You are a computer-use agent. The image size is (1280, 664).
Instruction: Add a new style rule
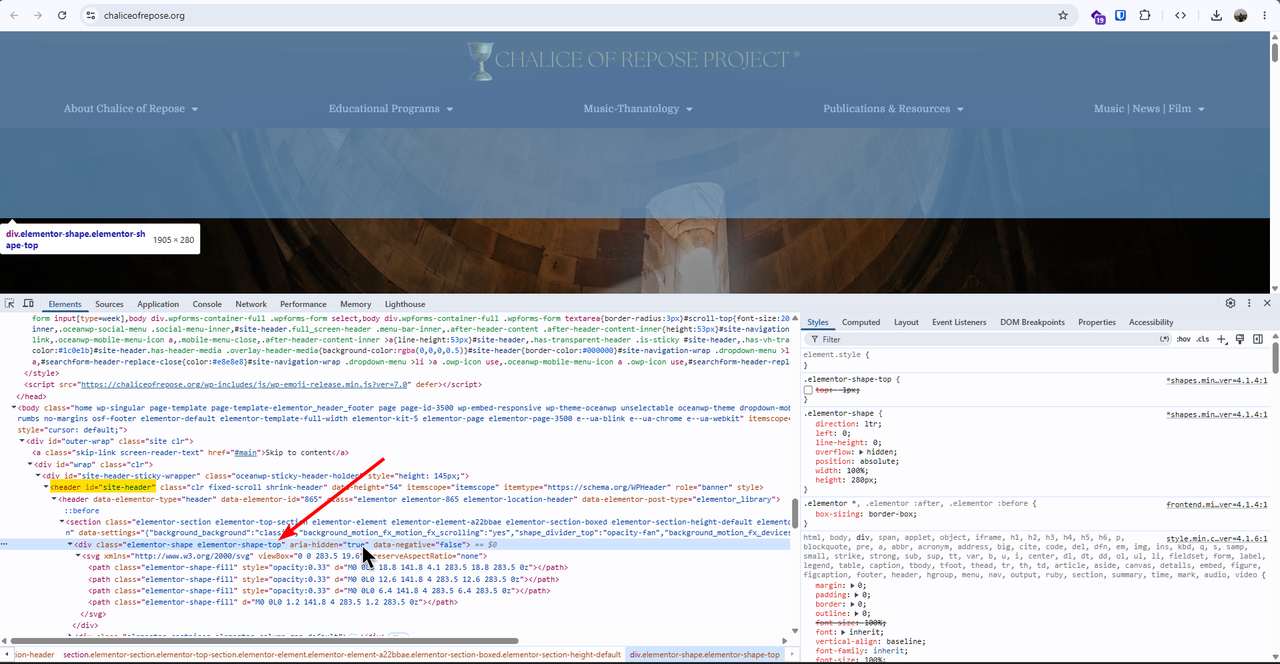[1223, 340]
